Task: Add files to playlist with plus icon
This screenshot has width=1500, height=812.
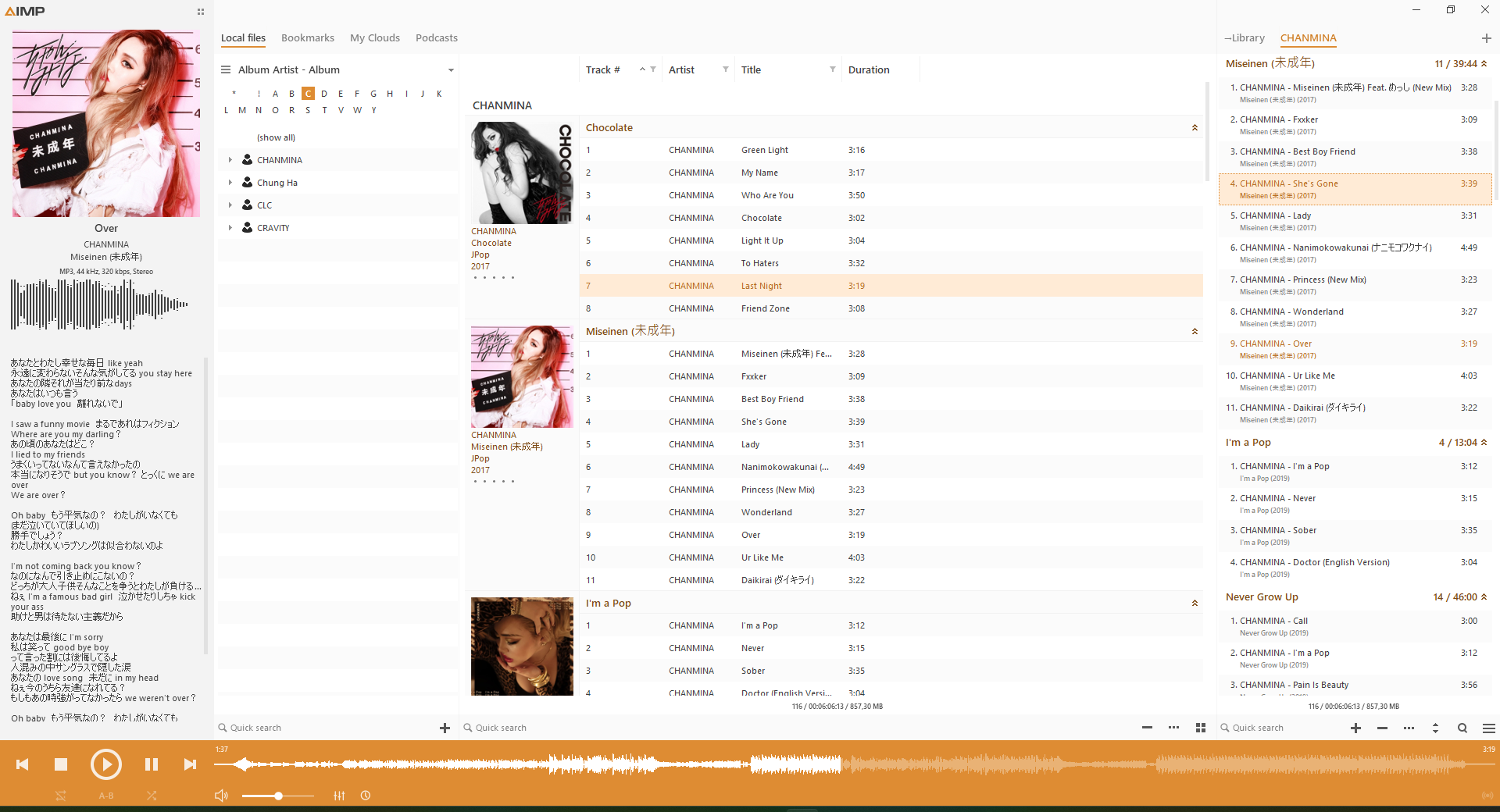Action: pos(1355,728)
